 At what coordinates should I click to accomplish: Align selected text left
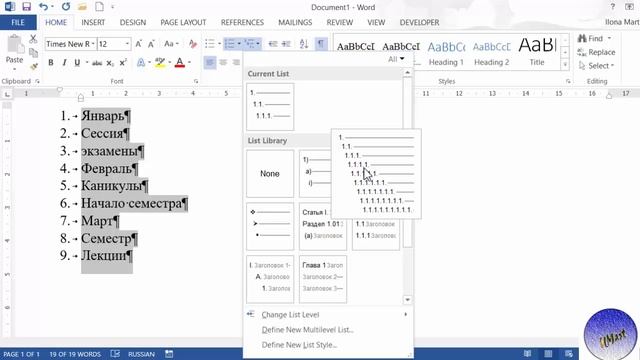pyautogui.click(x=210, y=62)
